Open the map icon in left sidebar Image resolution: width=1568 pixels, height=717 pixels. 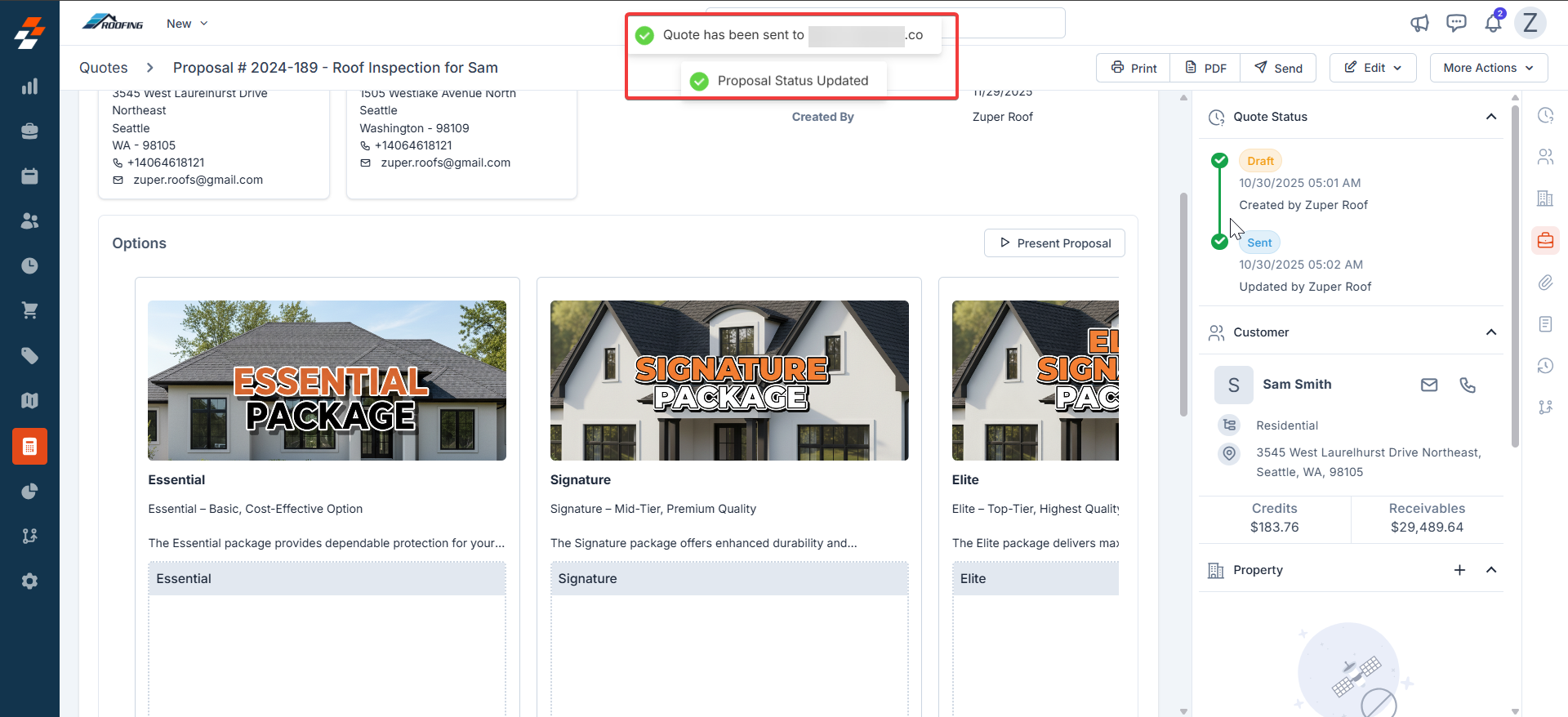coord(29,401)
